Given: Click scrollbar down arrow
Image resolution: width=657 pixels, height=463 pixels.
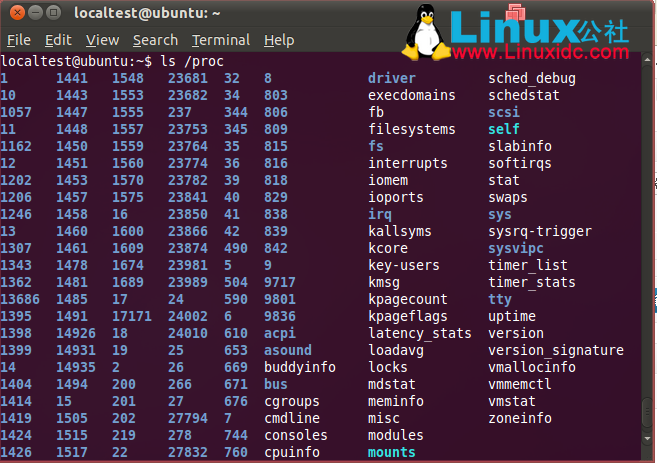Looking at the screenshot, I should (647, 439).
